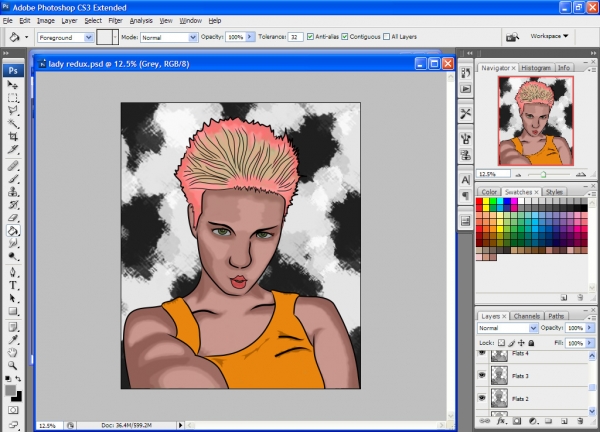Select the Notes tool
This screenshot has width=600, height=432.
click(x=13, y=327)
